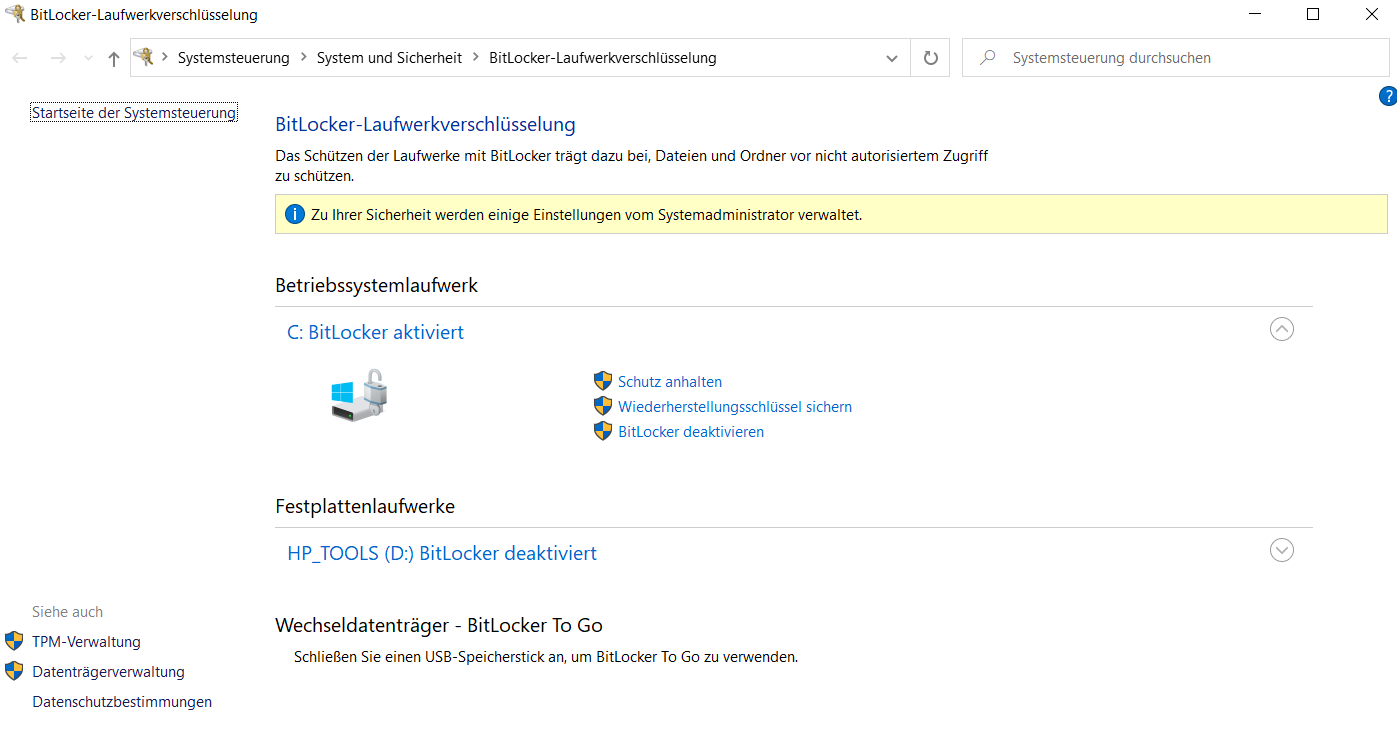Navigate to Systemsteuerung breadcrumb

234,58
